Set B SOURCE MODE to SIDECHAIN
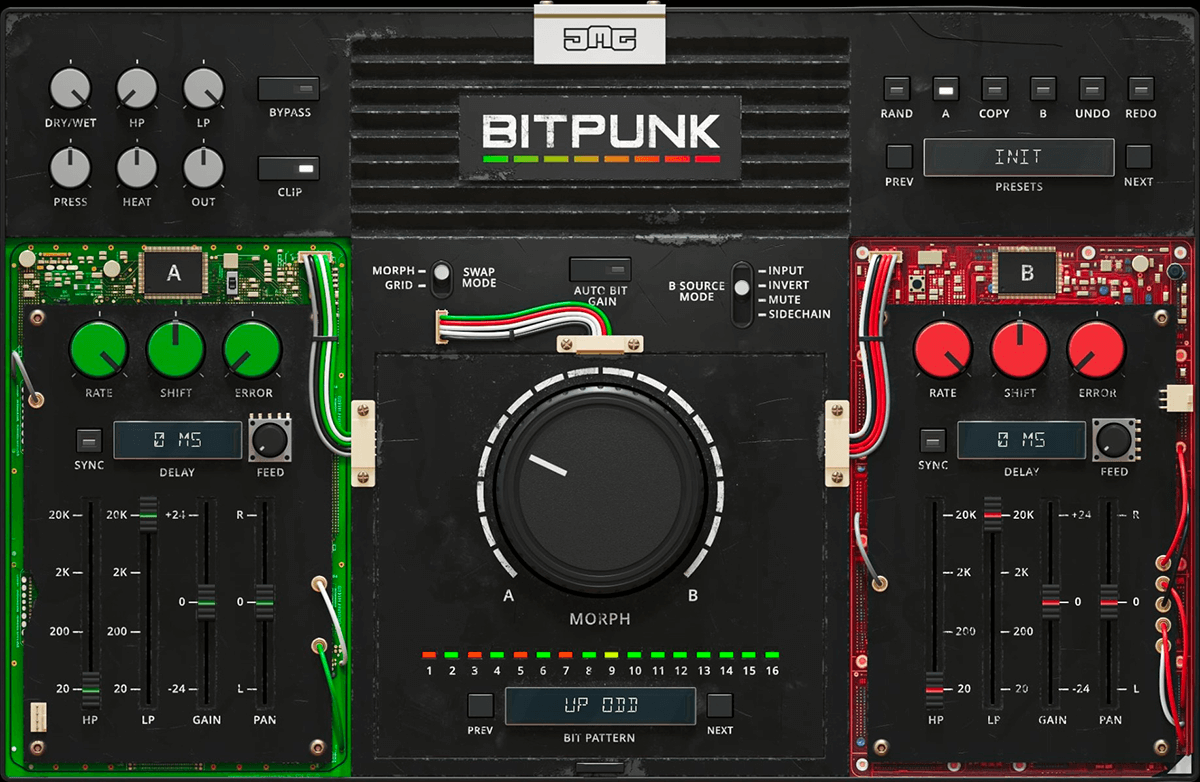 pos(740,311)
